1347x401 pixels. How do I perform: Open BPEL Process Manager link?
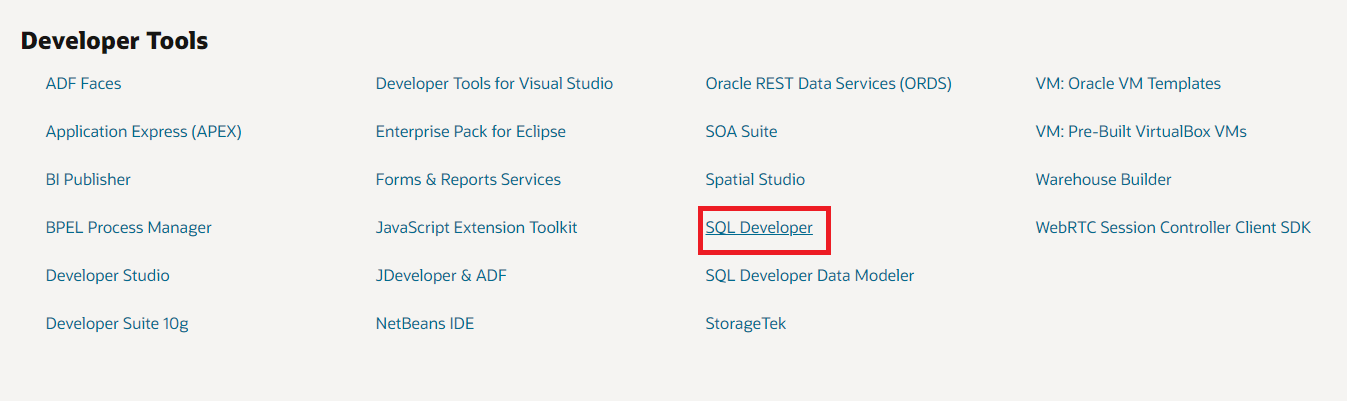[x=129, y=228]
